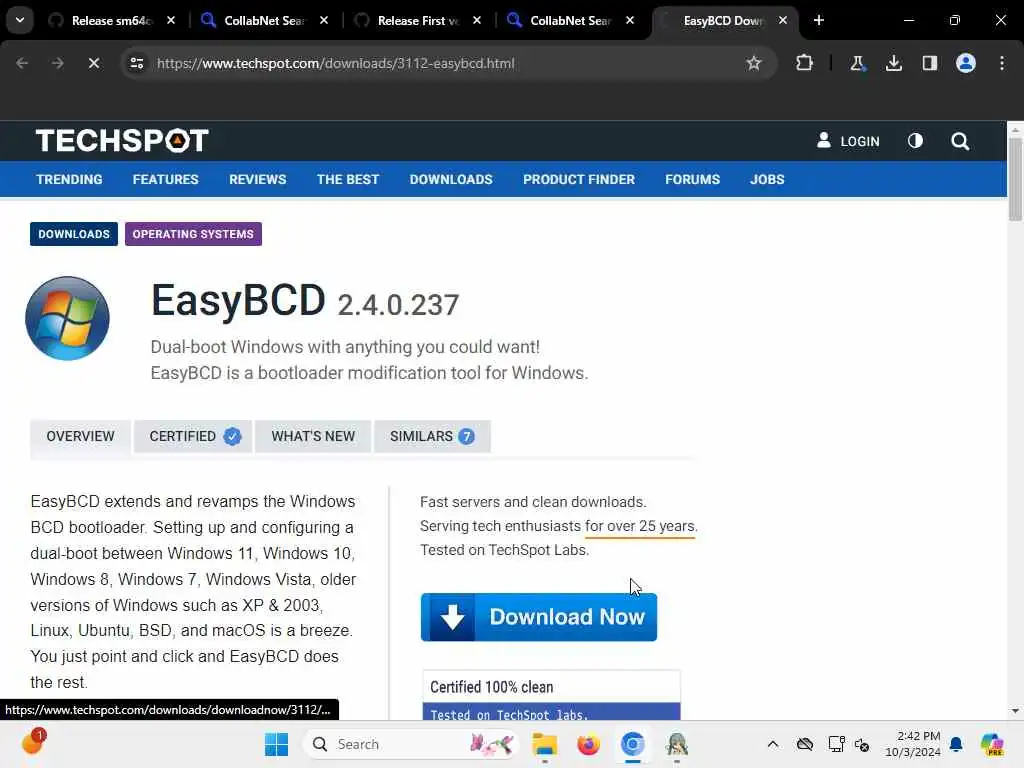
Task: Click the cloud sync-off tray icon
Action: pos(805,744)
